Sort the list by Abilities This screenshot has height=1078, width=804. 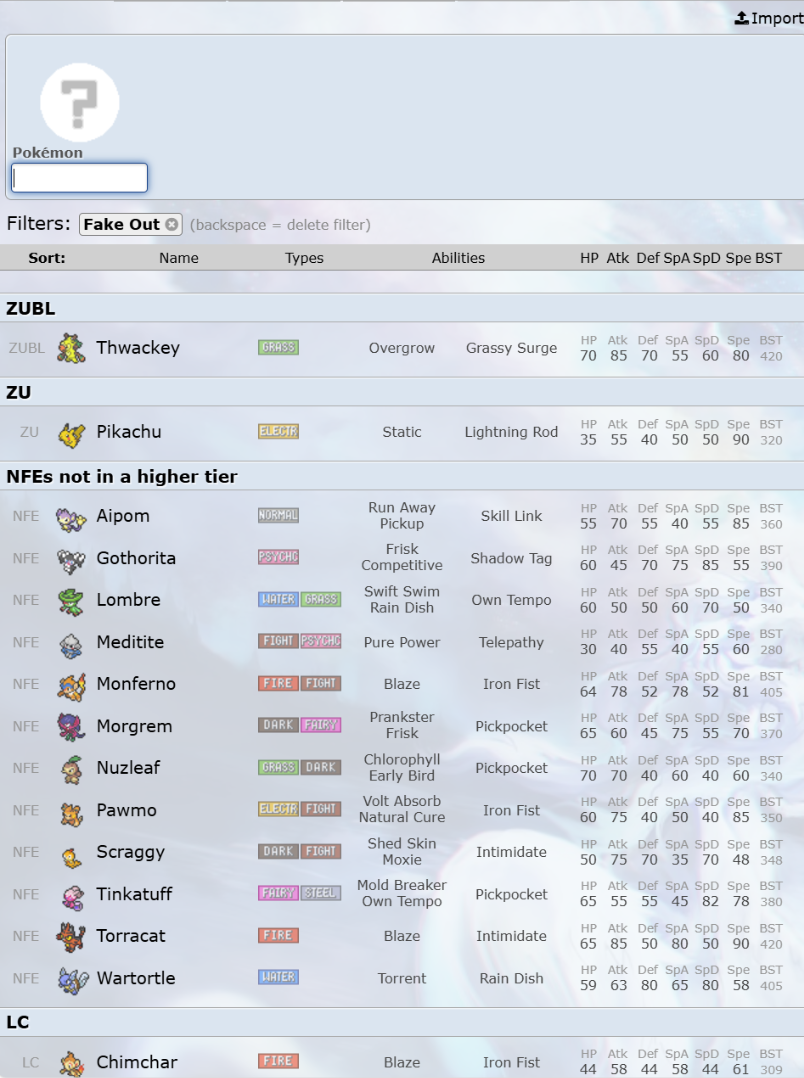(458, 258)
